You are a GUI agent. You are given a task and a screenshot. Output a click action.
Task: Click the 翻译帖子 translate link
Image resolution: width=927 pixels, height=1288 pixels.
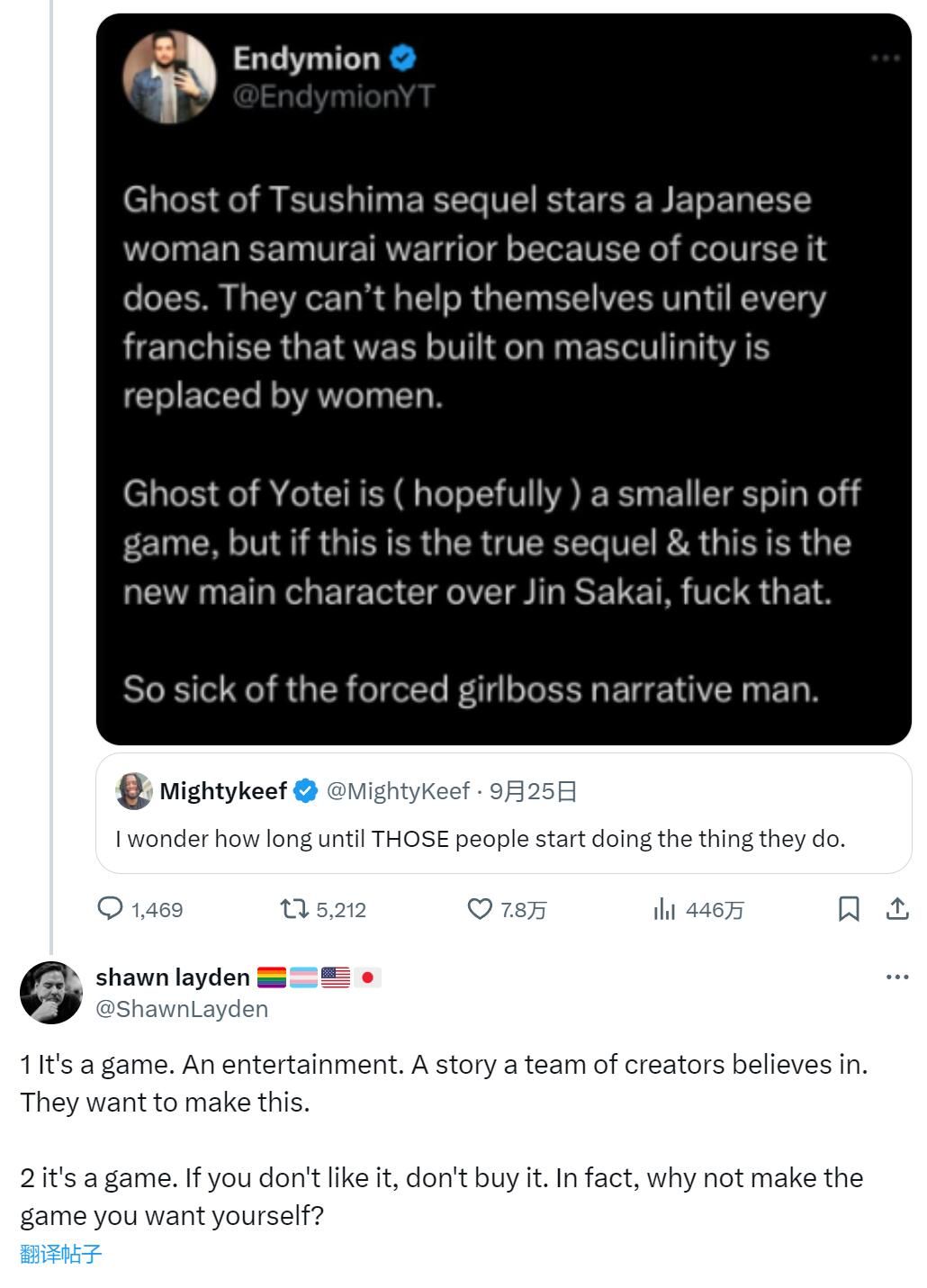tap(61, 1254)
